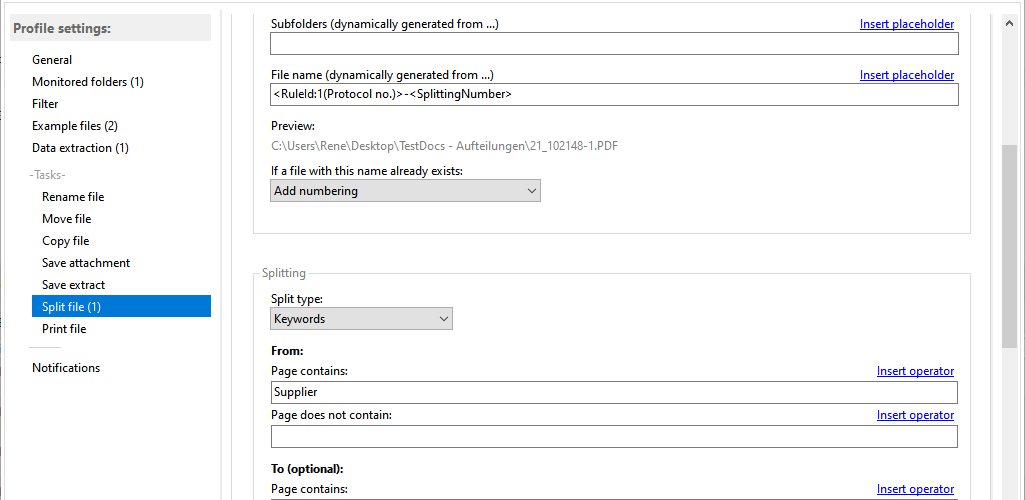Select the Rename file task
Image resolution: width=1025 pixels, height=500 pixels.
(x=73, y=197)
